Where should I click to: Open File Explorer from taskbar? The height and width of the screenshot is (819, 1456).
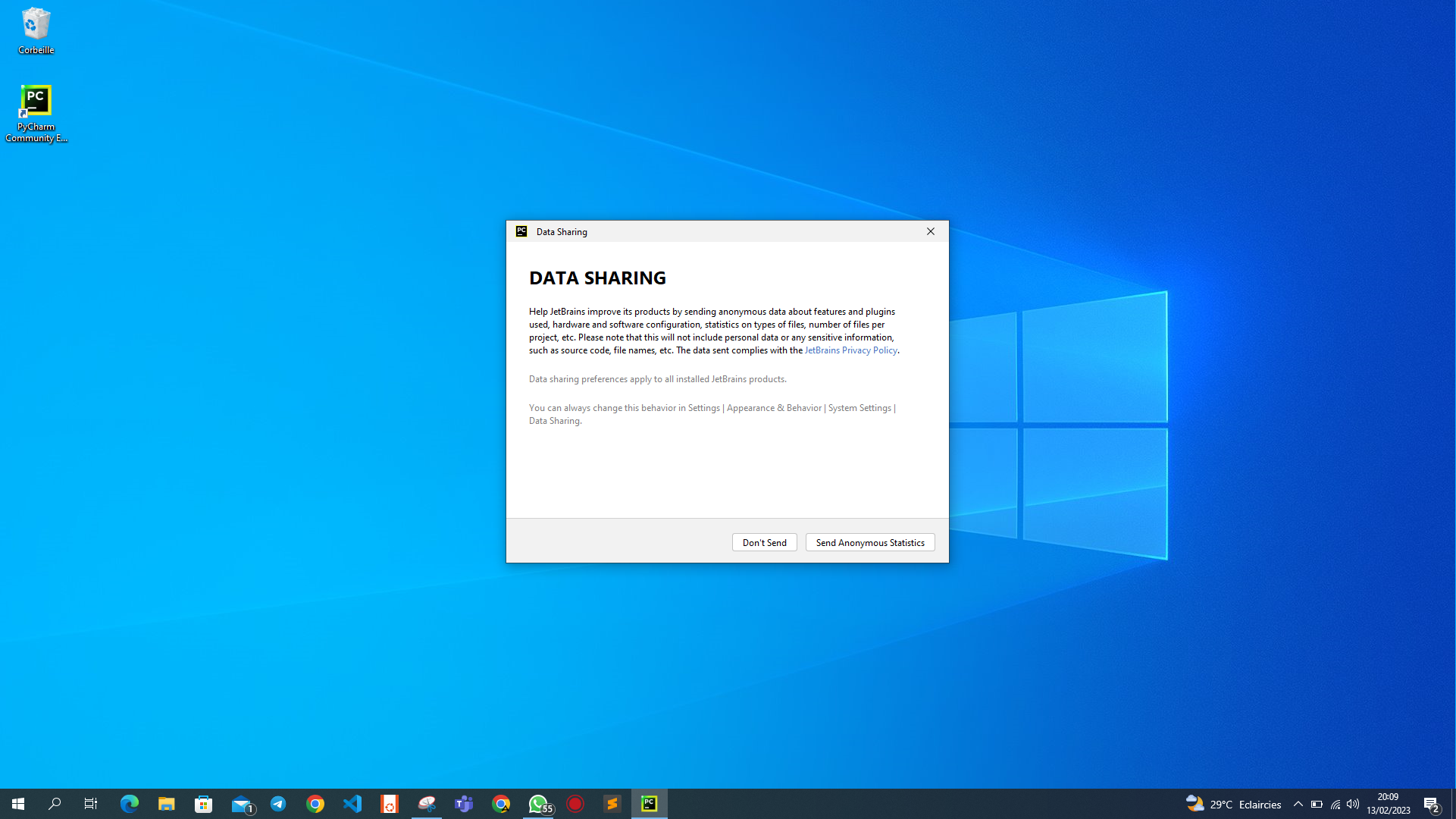pyautogui.click(x=167, y=804)
